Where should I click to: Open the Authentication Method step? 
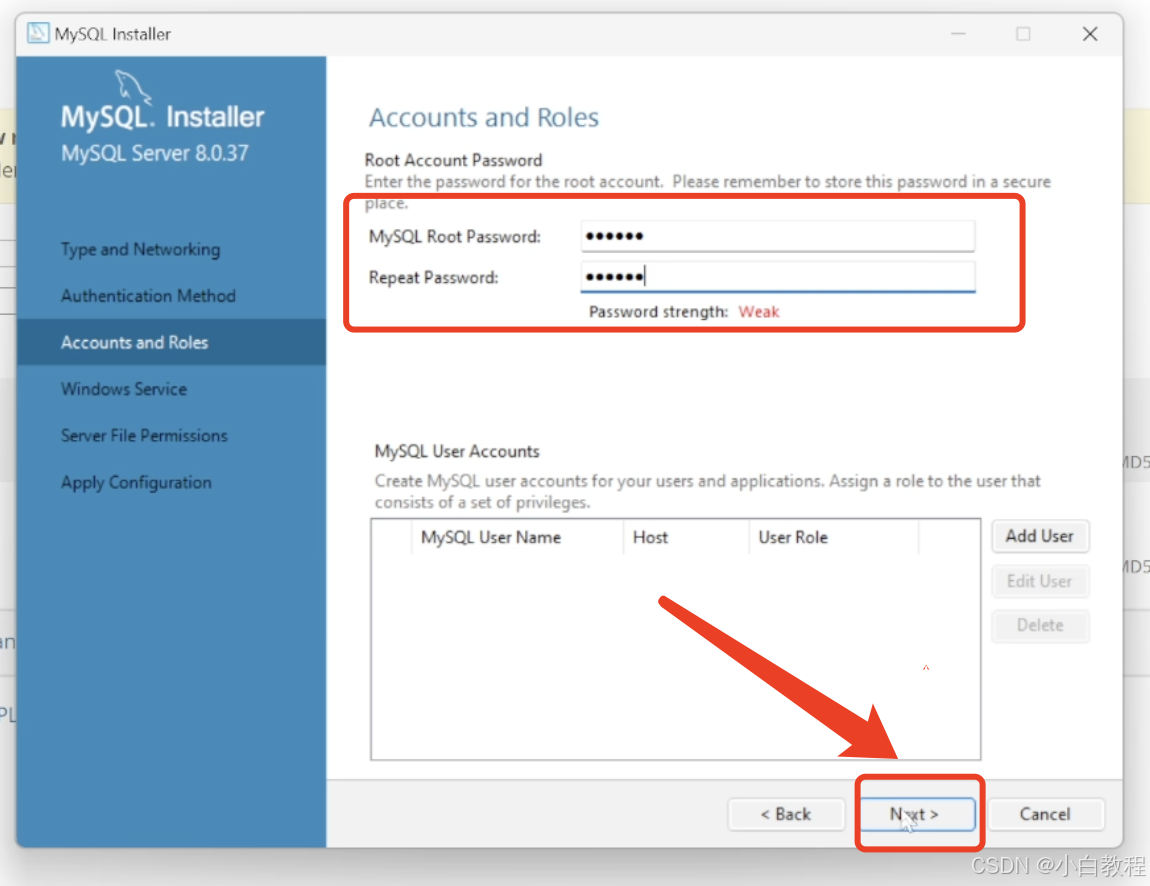click(148, 296)
